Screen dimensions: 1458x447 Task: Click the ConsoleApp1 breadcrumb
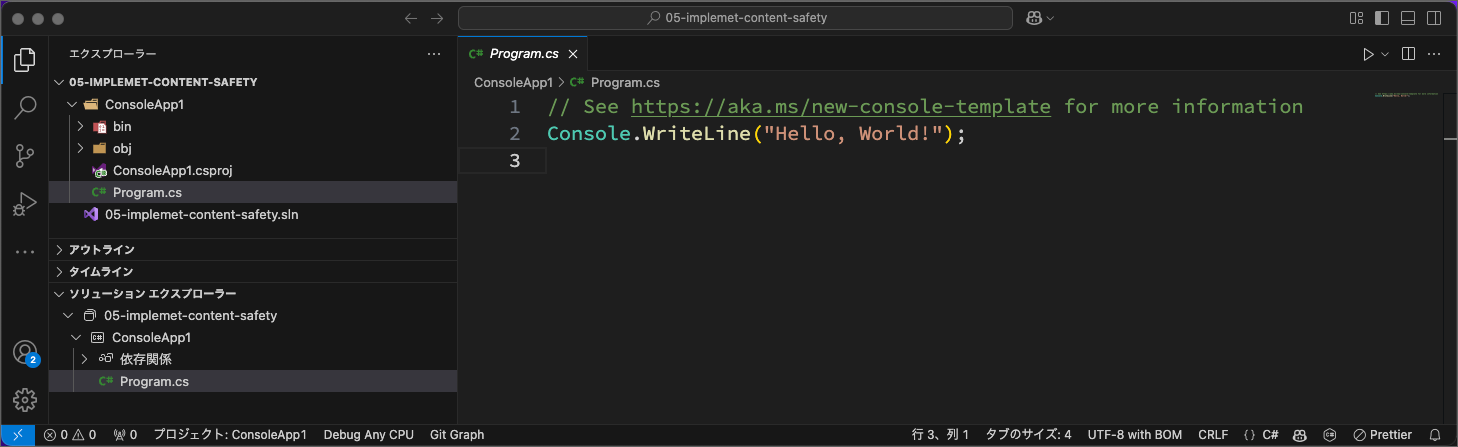click(x=513, y=83)
